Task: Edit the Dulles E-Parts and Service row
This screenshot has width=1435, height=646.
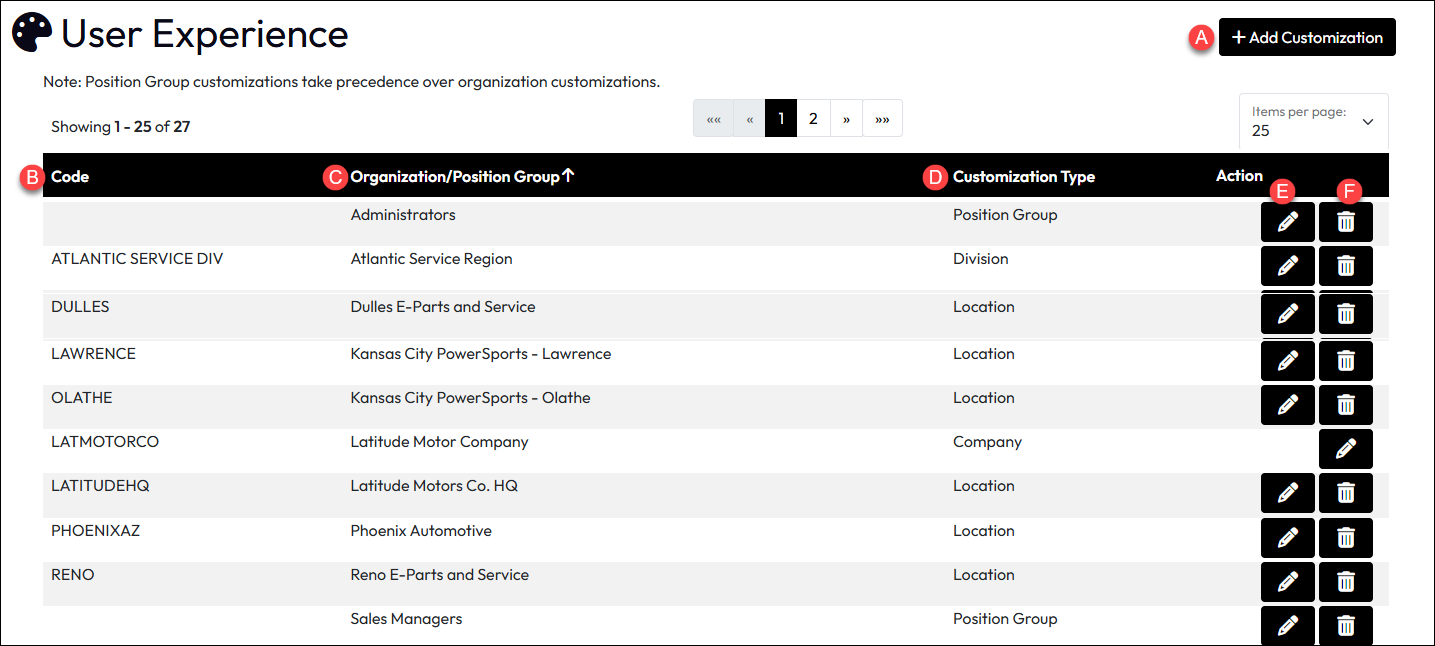Action: click(x=1288, y=314)
